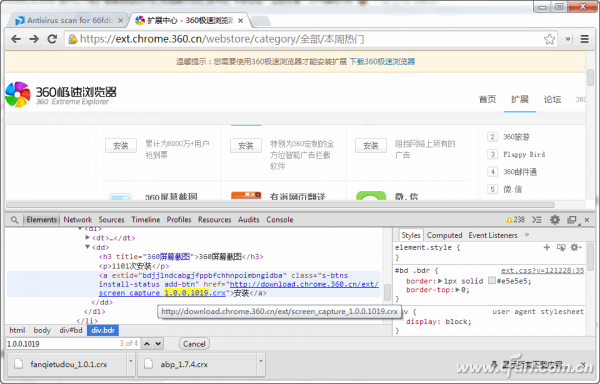Close the DevTools panel
Viewport: 600px width, 384px height.
pos(587,220)
